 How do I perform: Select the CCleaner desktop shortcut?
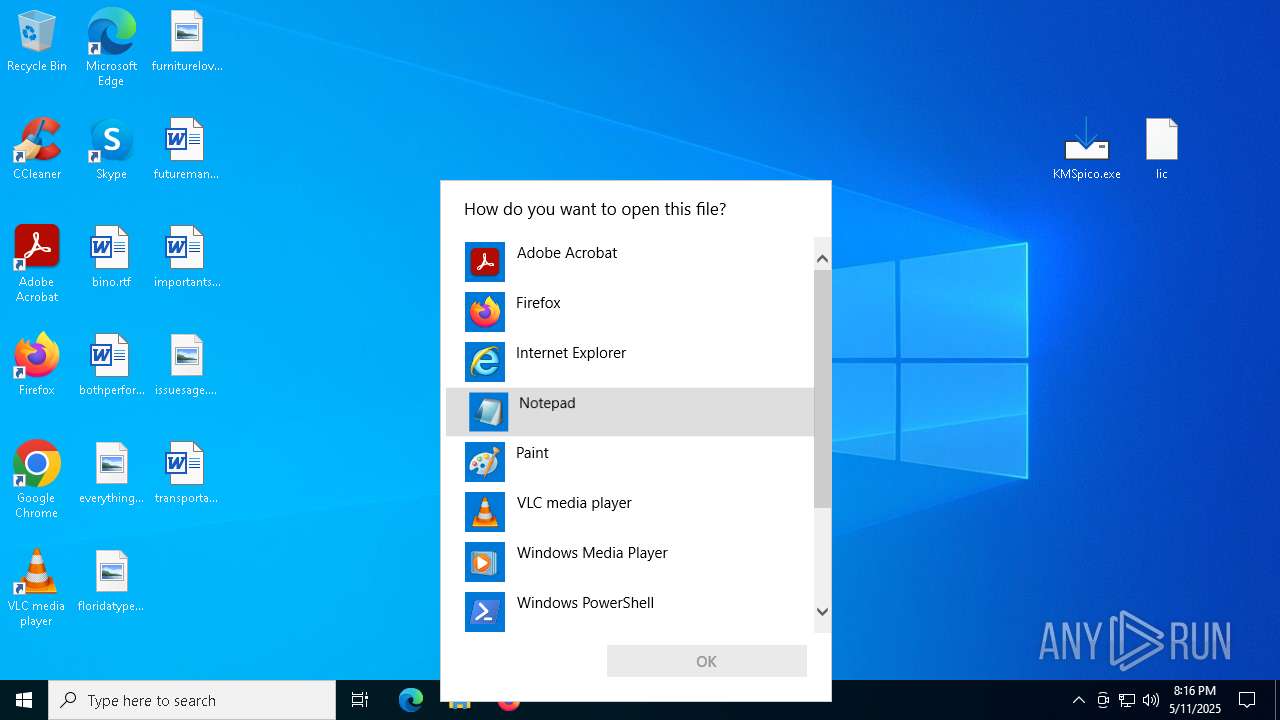(37, 149)
